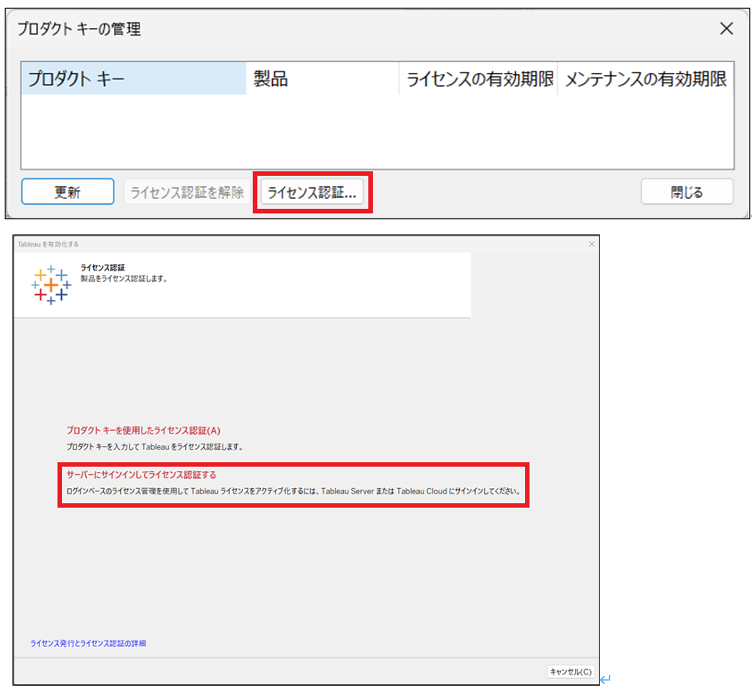Sort by メンテナンスの有効期限 column header
The width and height of the screenshot is (752, 692).
click(645, 79)
